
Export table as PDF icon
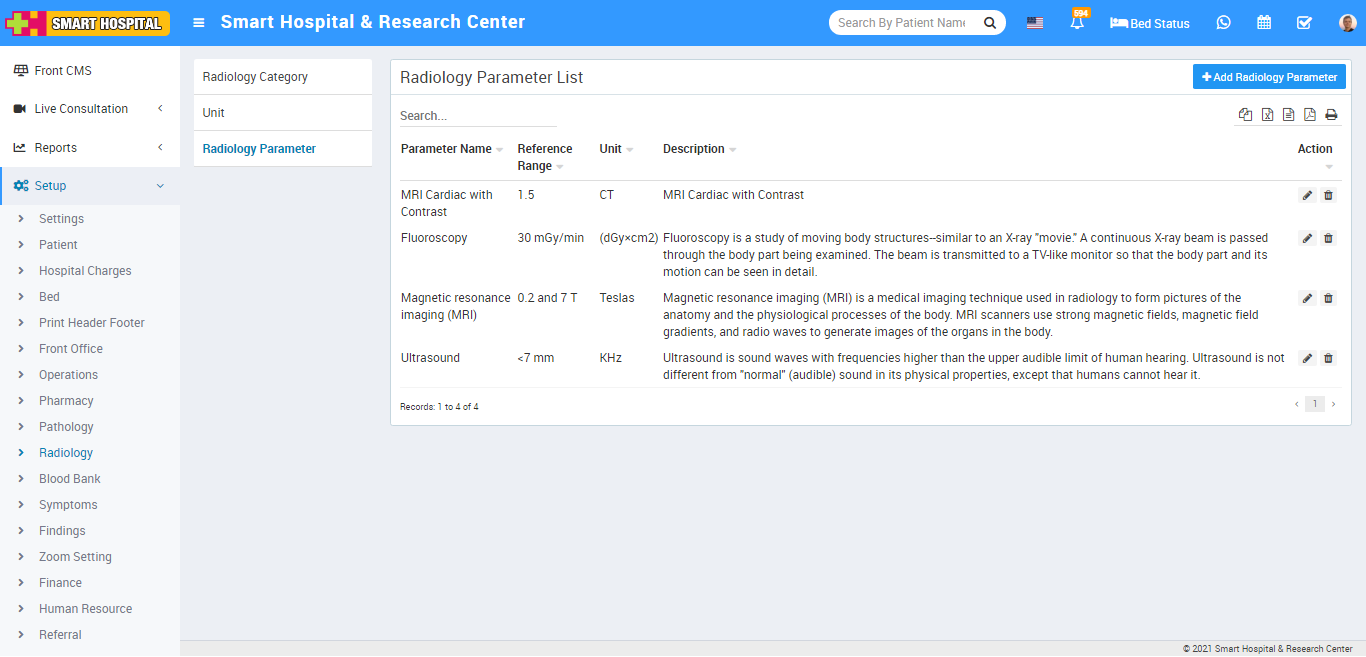(1310, 115)
